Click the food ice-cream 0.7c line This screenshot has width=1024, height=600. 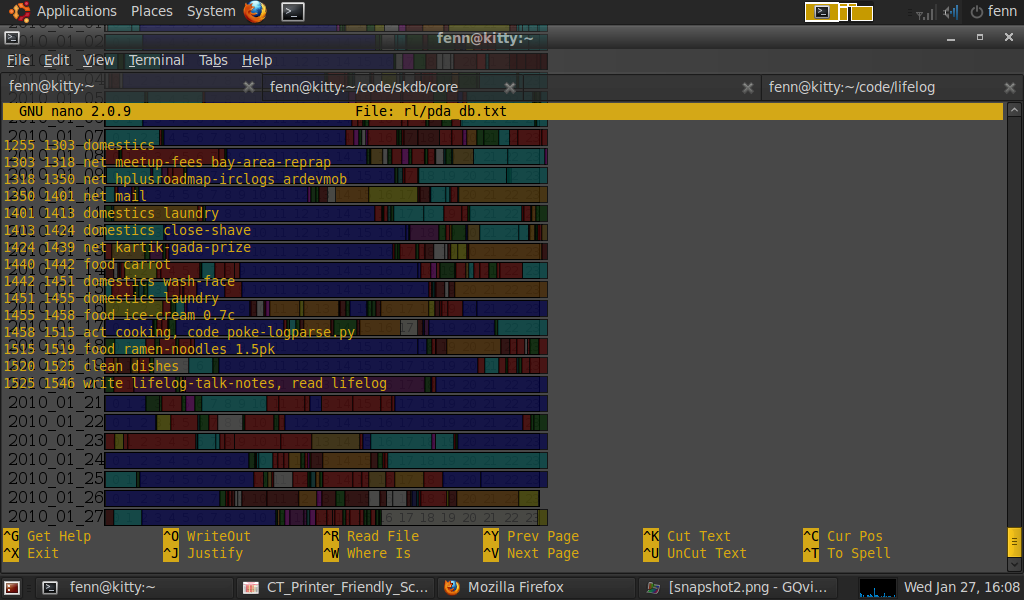click(x=120, y=315)
